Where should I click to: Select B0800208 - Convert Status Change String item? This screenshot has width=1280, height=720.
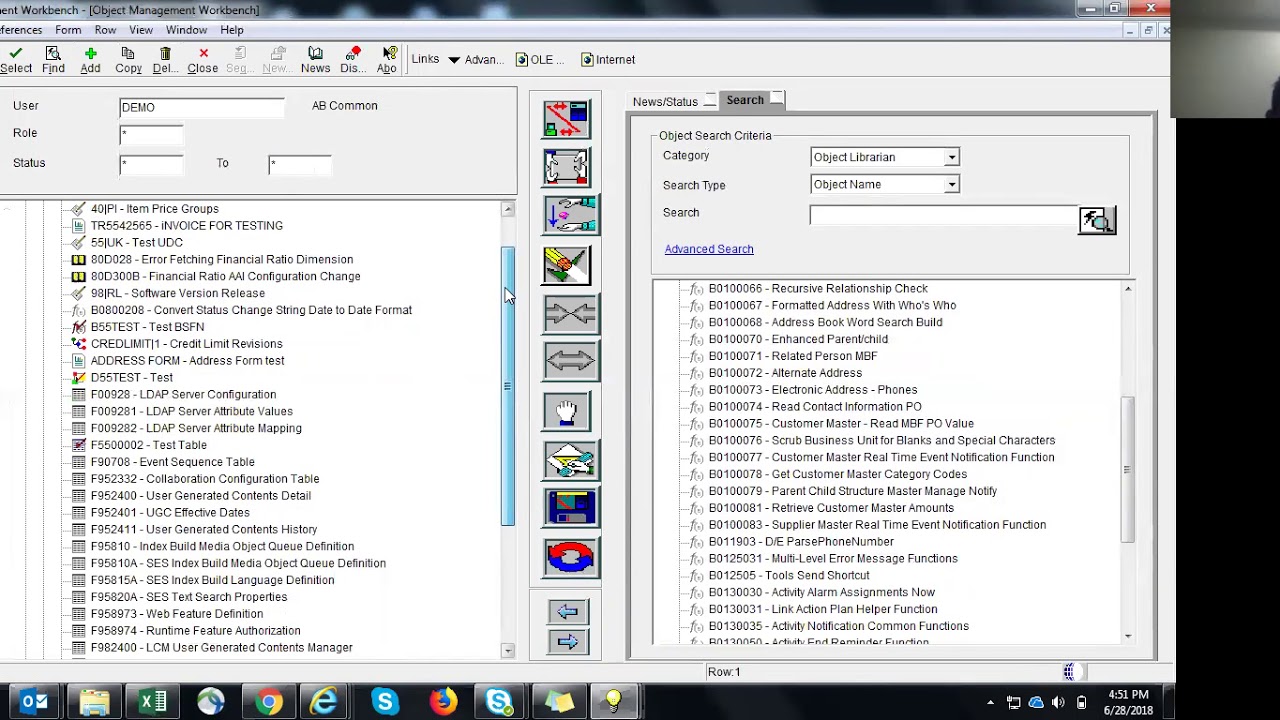click(x=251, y=310)
